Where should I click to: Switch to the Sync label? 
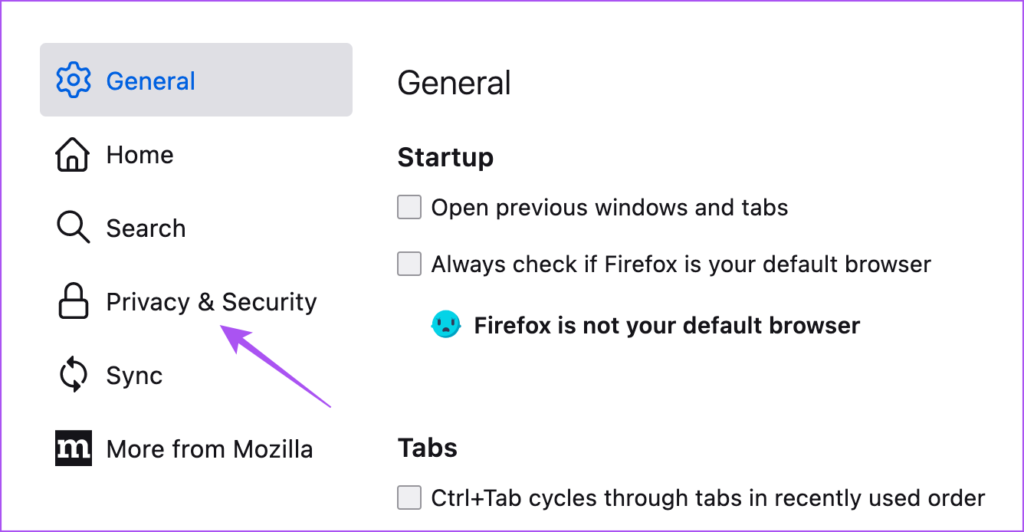point(134,376)
